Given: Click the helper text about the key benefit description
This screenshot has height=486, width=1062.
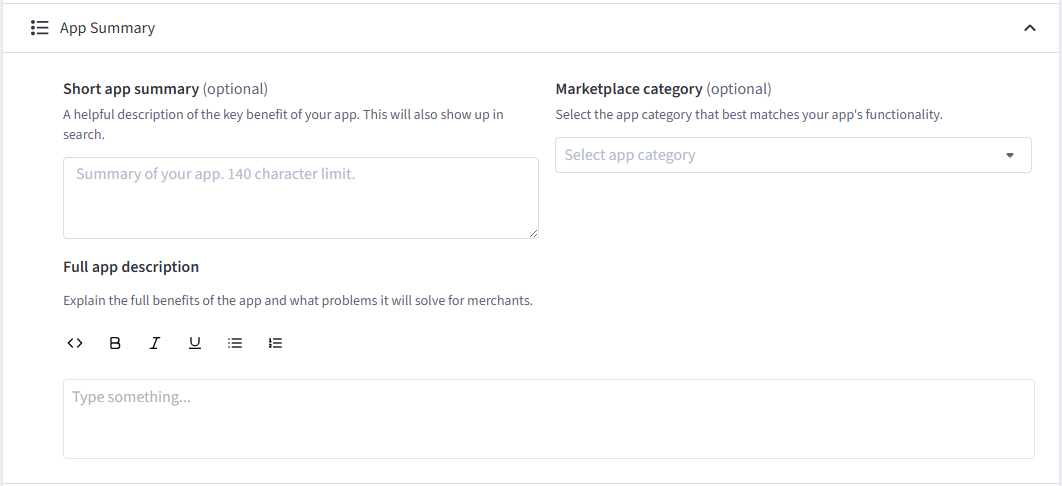Looking at the screenshot, I should coord(283,125).
